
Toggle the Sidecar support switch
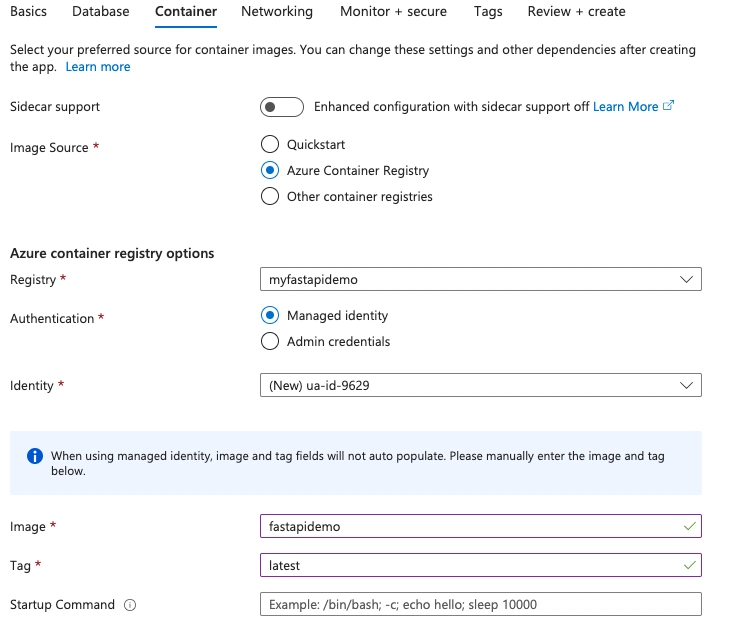pyautogui.click(x=282, y=107)
